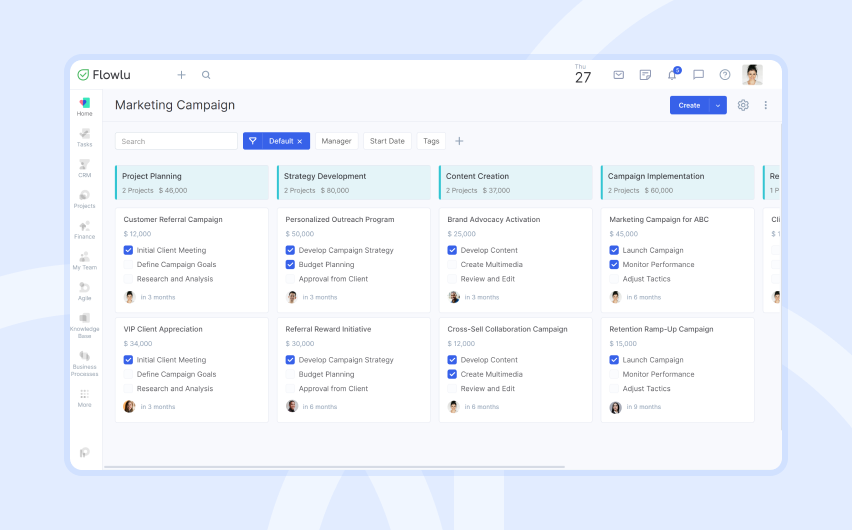Viewport: 852px width, 530px height.
Task: Click the assignee avatar on Brand Advocacy Activation
Action: [454, 297]
